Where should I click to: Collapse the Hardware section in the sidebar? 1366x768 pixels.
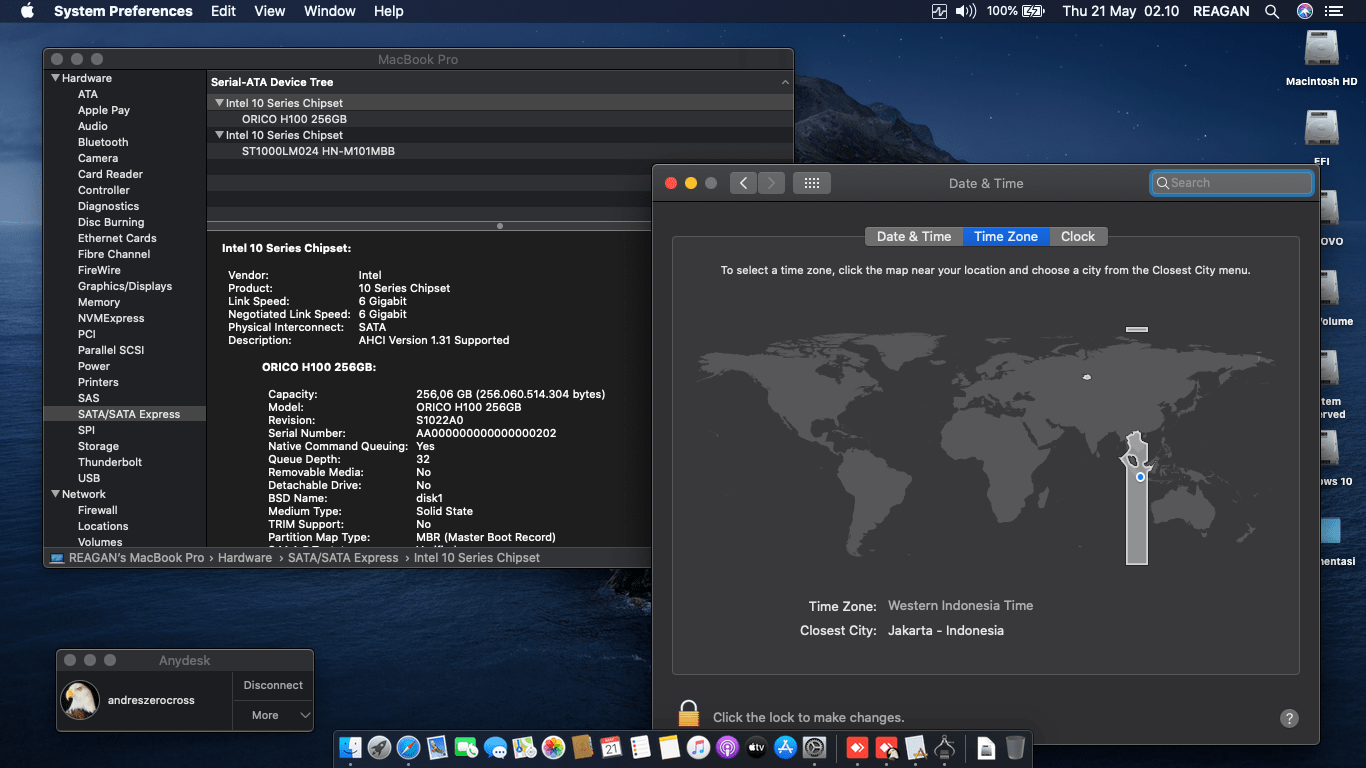56,78
